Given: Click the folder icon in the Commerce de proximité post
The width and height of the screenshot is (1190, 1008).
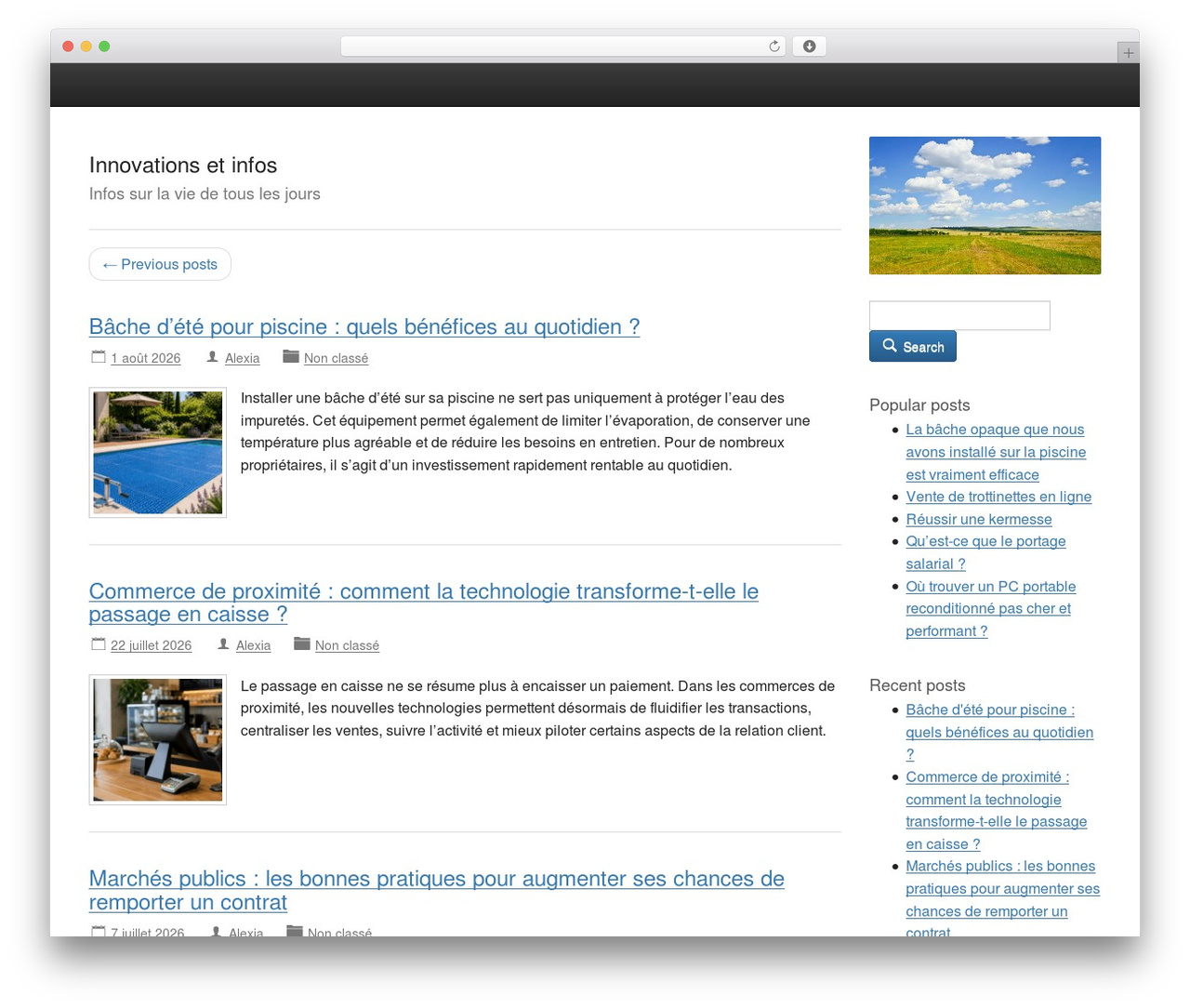Looking at the screenshot, I should click(x=302, y=644).
